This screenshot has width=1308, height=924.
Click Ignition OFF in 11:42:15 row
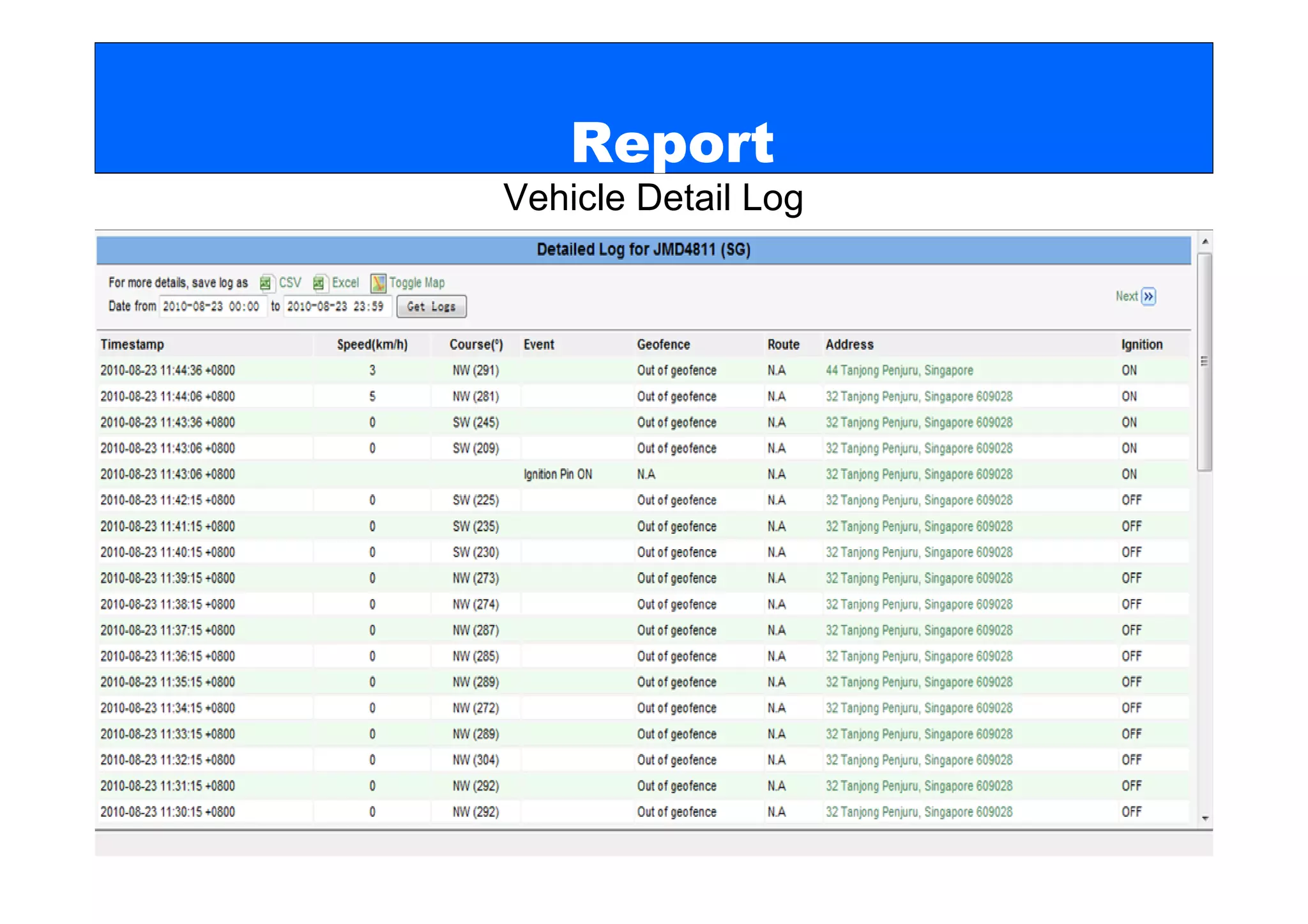point(1131,500)
